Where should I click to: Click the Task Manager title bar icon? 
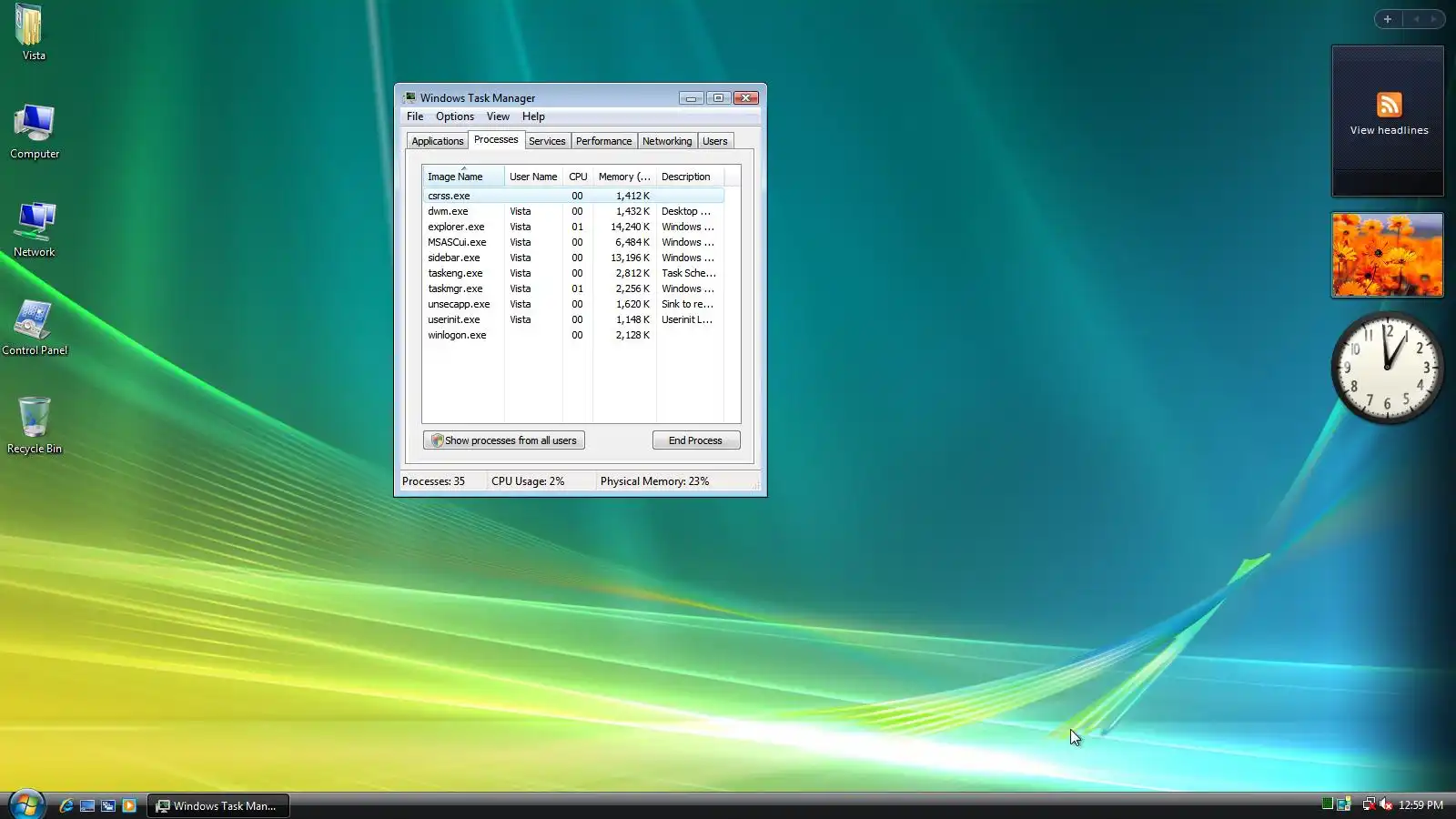409,97
